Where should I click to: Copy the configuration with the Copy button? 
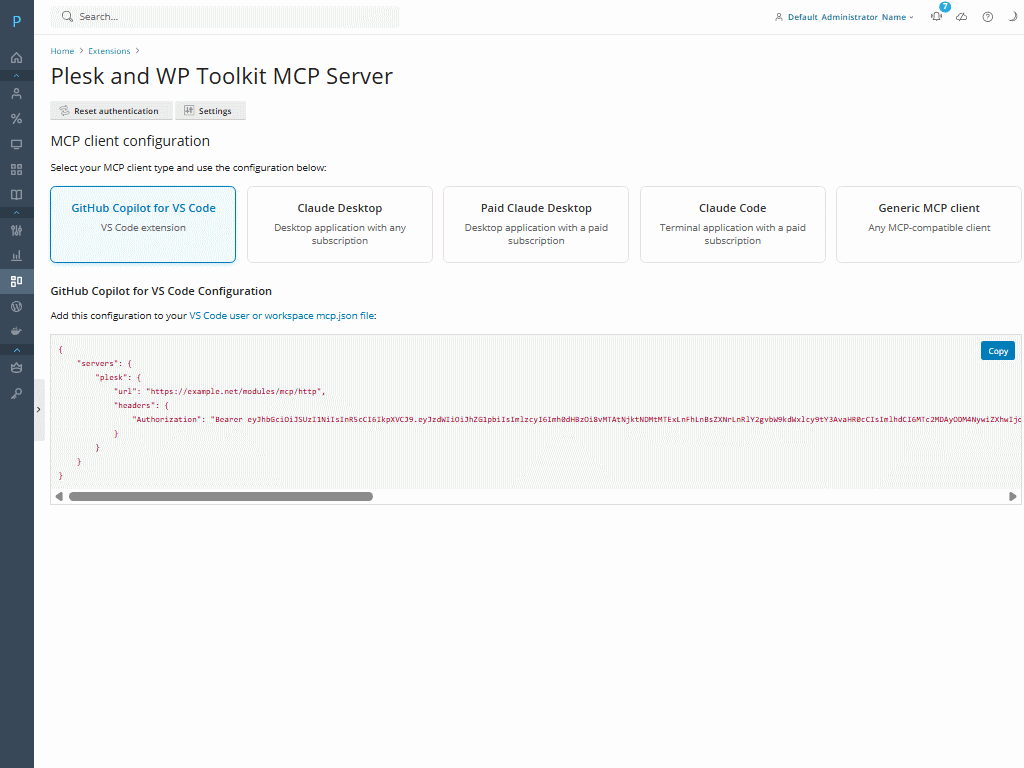(997, 351)
